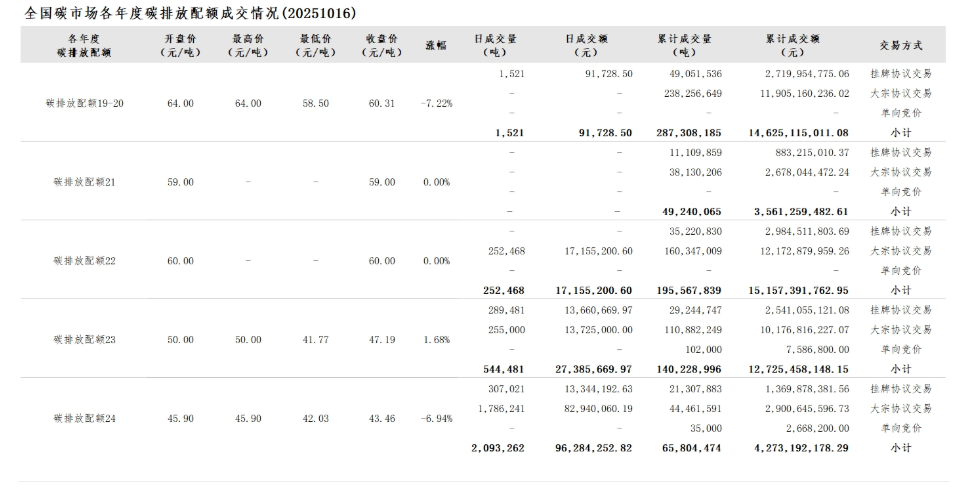Select the 碳排放配额19-20 row label

coord(85,103)
